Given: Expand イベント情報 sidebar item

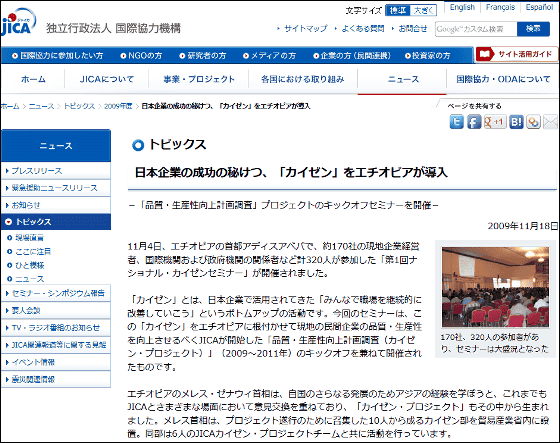Looking at the screenshot, I should tap(56, 362).
